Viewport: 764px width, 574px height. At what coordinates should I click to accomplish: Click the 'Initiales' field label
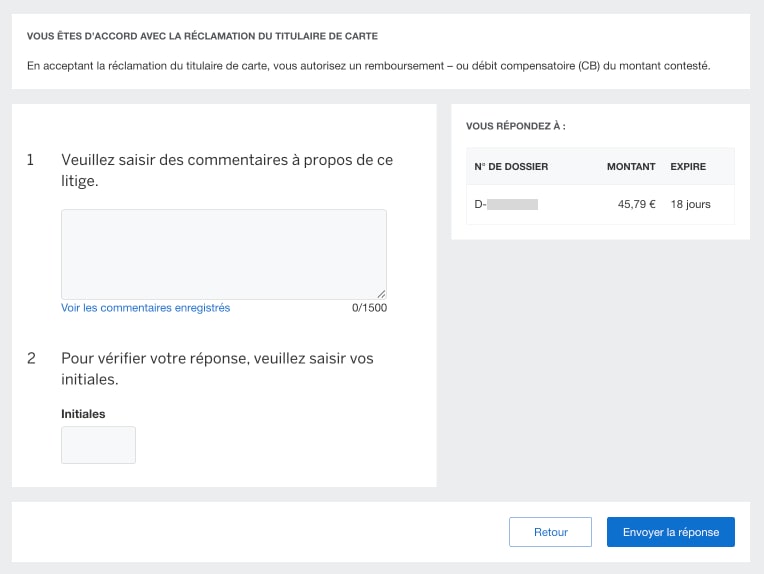point(83,413)
